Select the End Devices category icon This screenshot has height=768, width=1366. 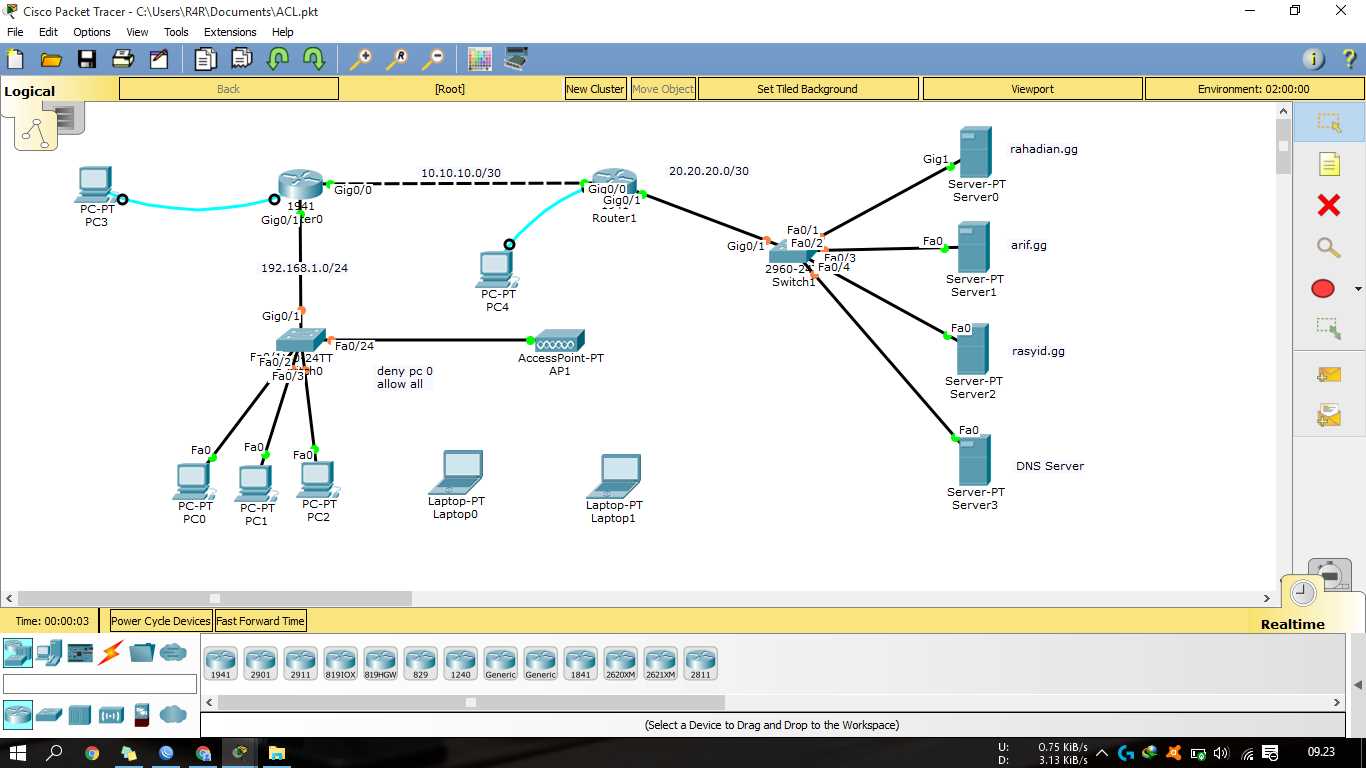click(x=48, y=653)
